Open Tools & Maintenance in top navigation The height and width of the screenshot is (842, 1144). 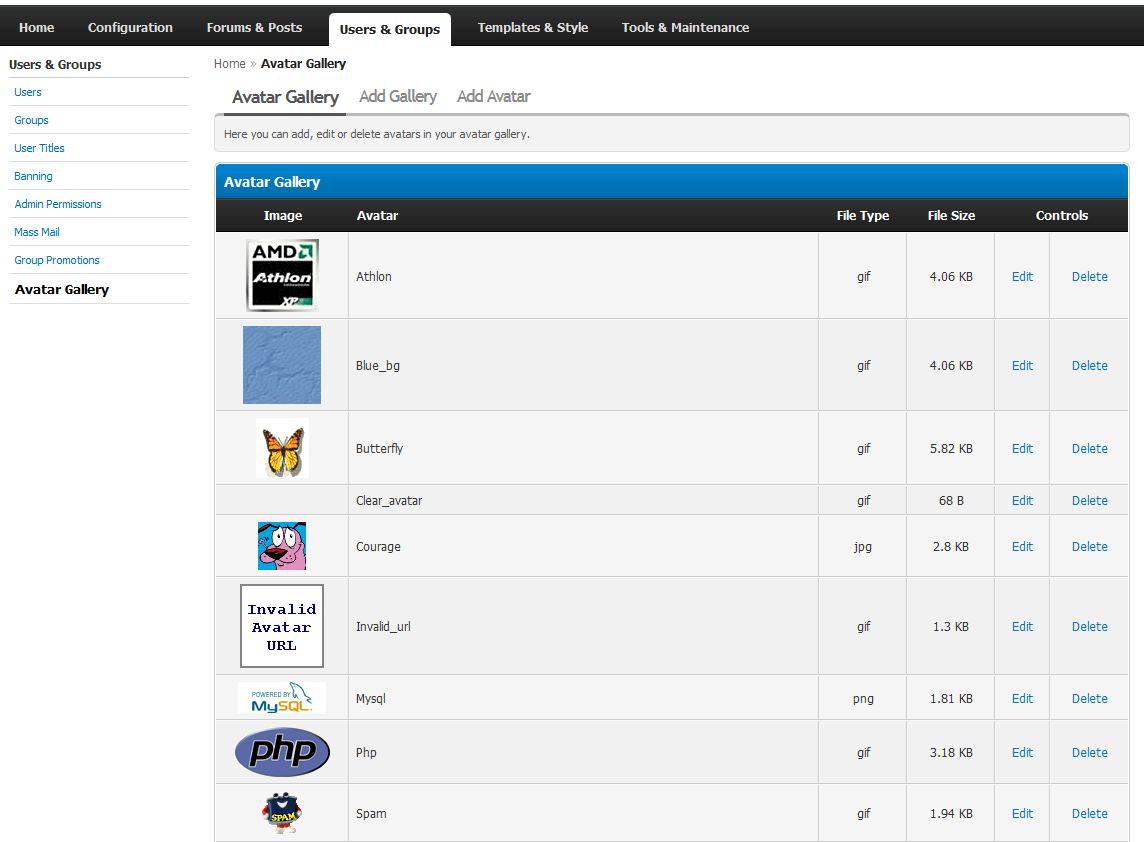pos(685,28)
